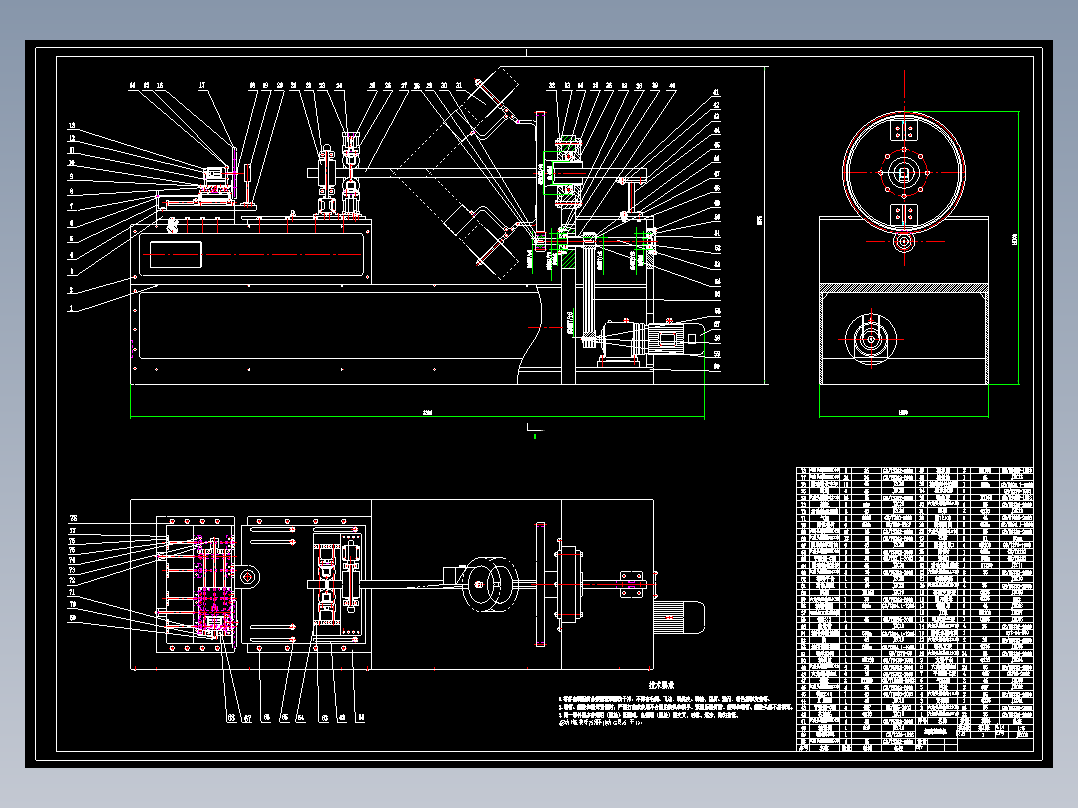Click part balloon number 71
The height and width of the screenshot is (808, 1078).
coord(72,592)
